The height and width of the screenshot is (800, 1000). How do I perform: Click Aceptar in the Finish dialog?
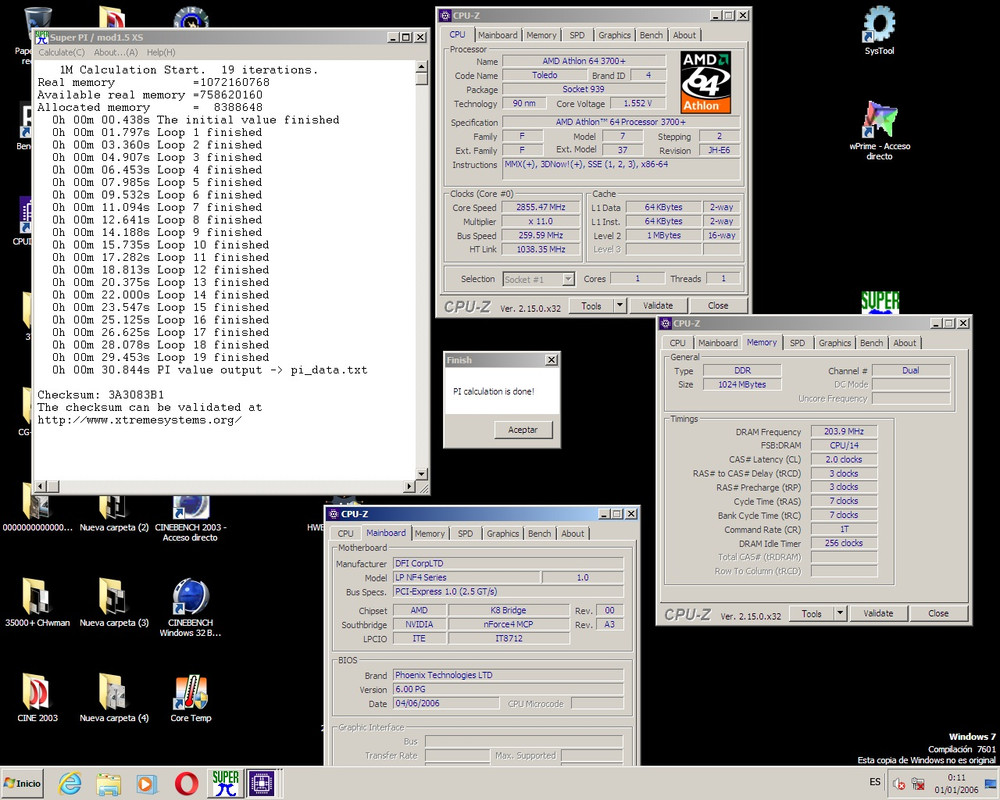click(x=523, y=430)
